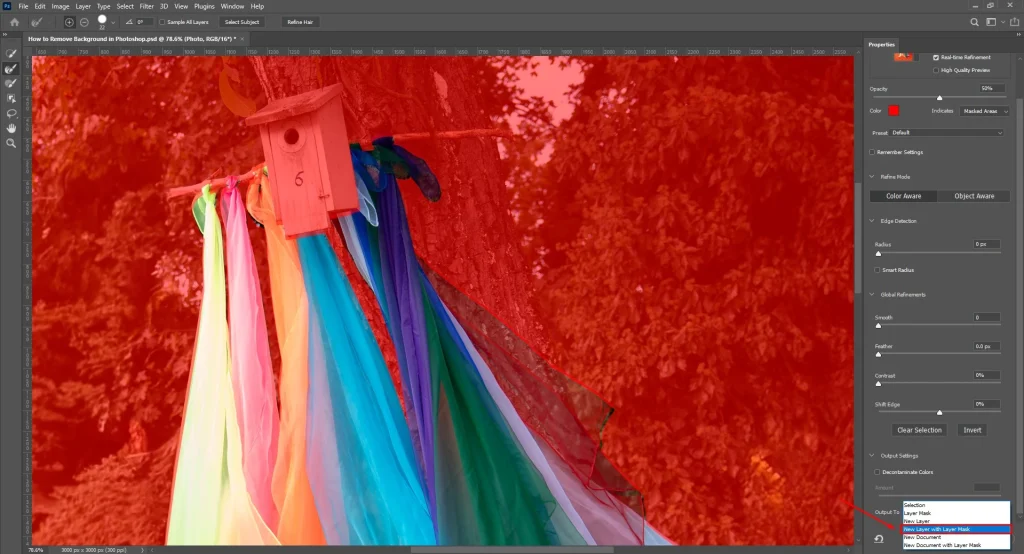
Task: Click the Contrast 0% value field
Action: (x=987, y=375)
